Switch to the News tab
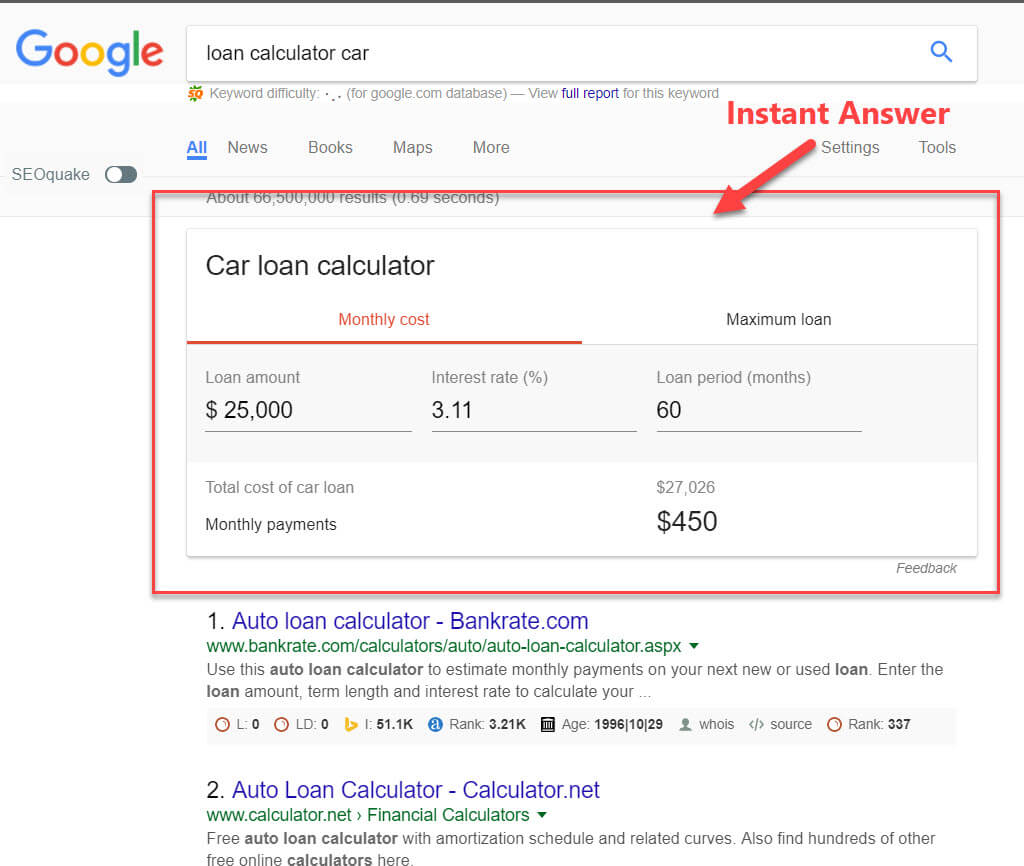The width and height of the screenshot is (1024, 866). pyautogui.click(x=248, y=148)
